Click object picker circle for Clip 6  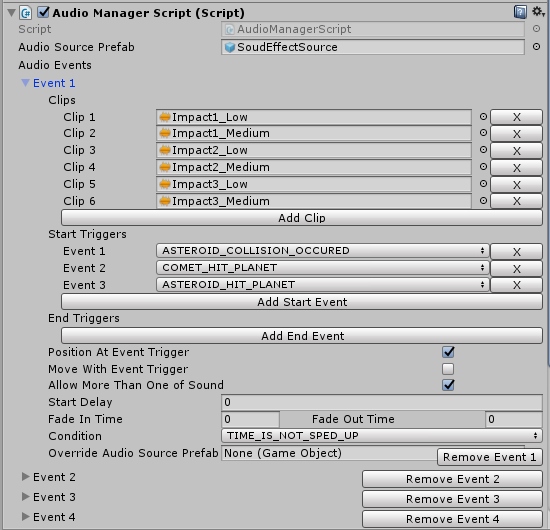[x=483, y=201]
